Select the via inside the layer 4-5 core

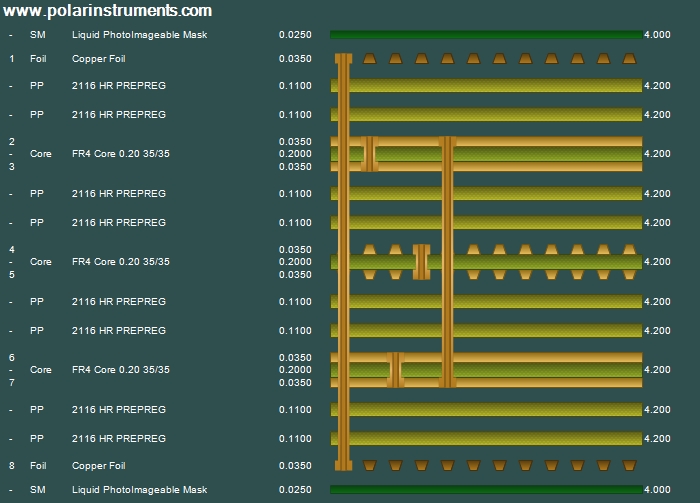tap(421, 262)
